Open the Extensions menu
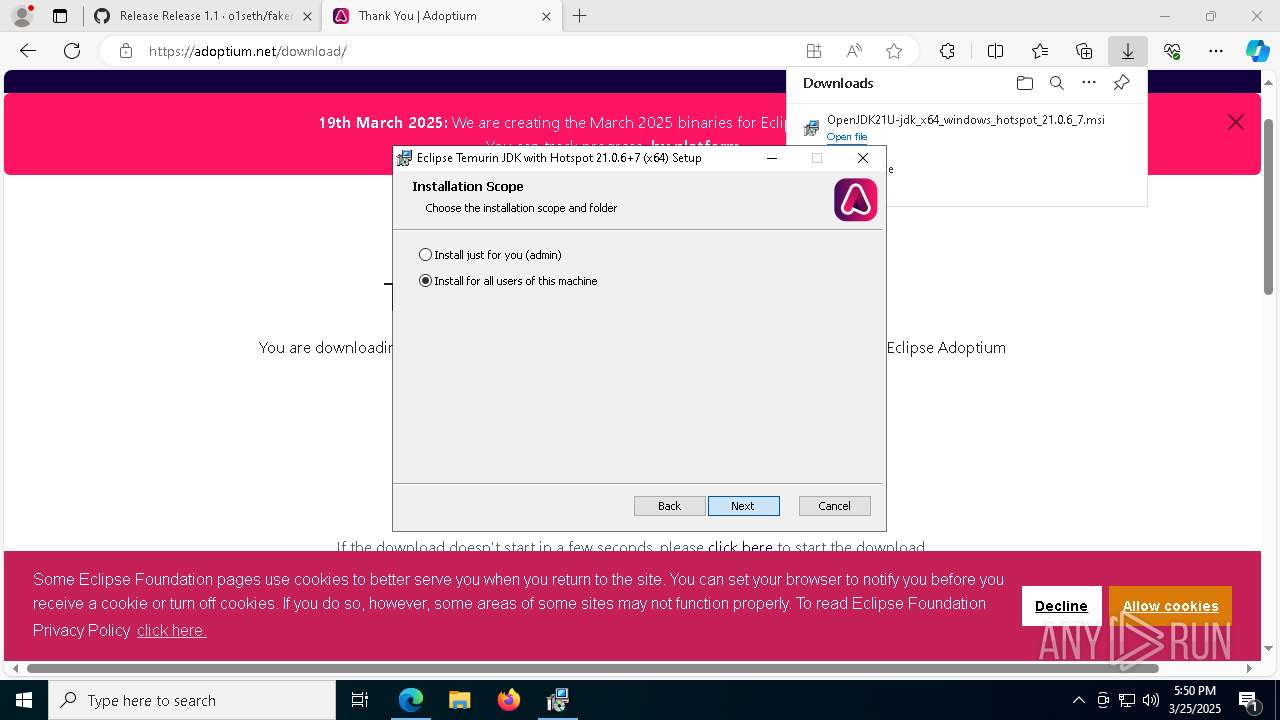The image size is (1280, 720). (947, 51)
